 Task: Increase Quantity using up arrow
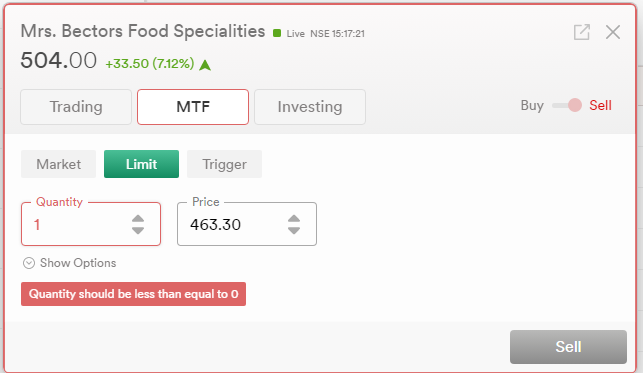pos(138,219)
